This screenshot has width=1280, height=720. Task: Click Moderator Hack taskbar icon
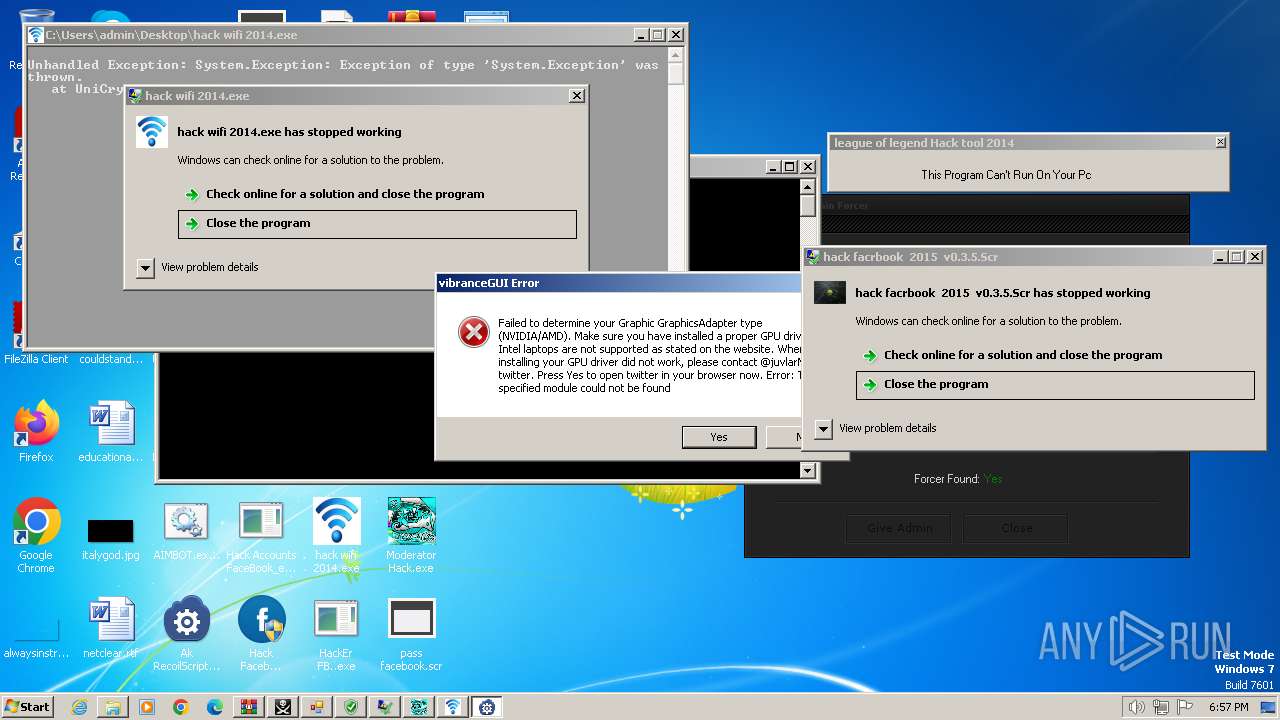coord(419,707)
